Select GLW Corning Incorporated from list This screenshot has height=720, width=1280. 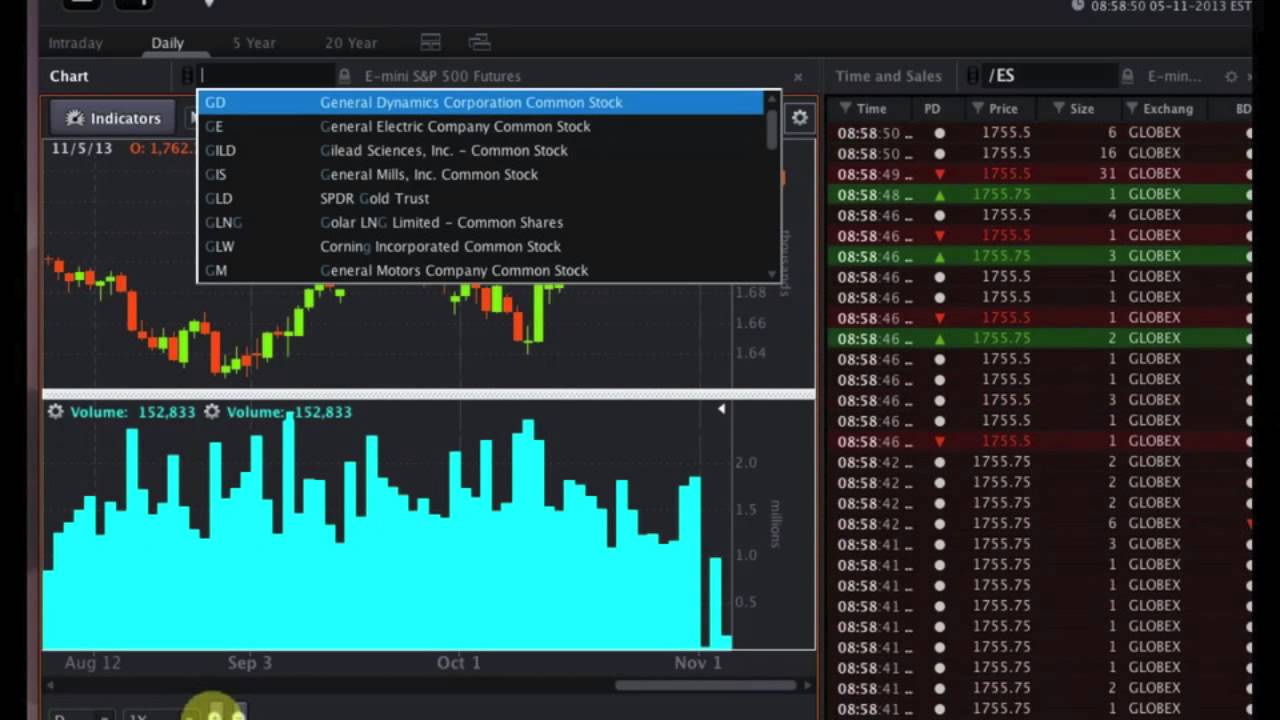pos(482,246)
